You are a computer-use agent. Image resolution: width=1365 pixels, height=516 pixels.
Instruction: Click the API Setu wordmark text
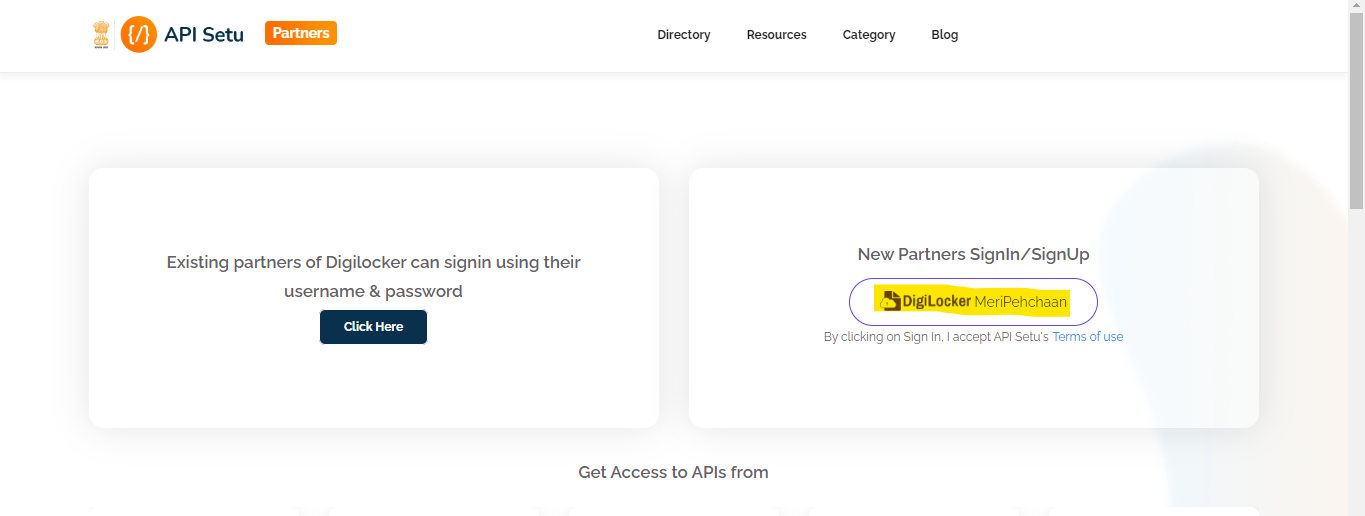(204, 35)
